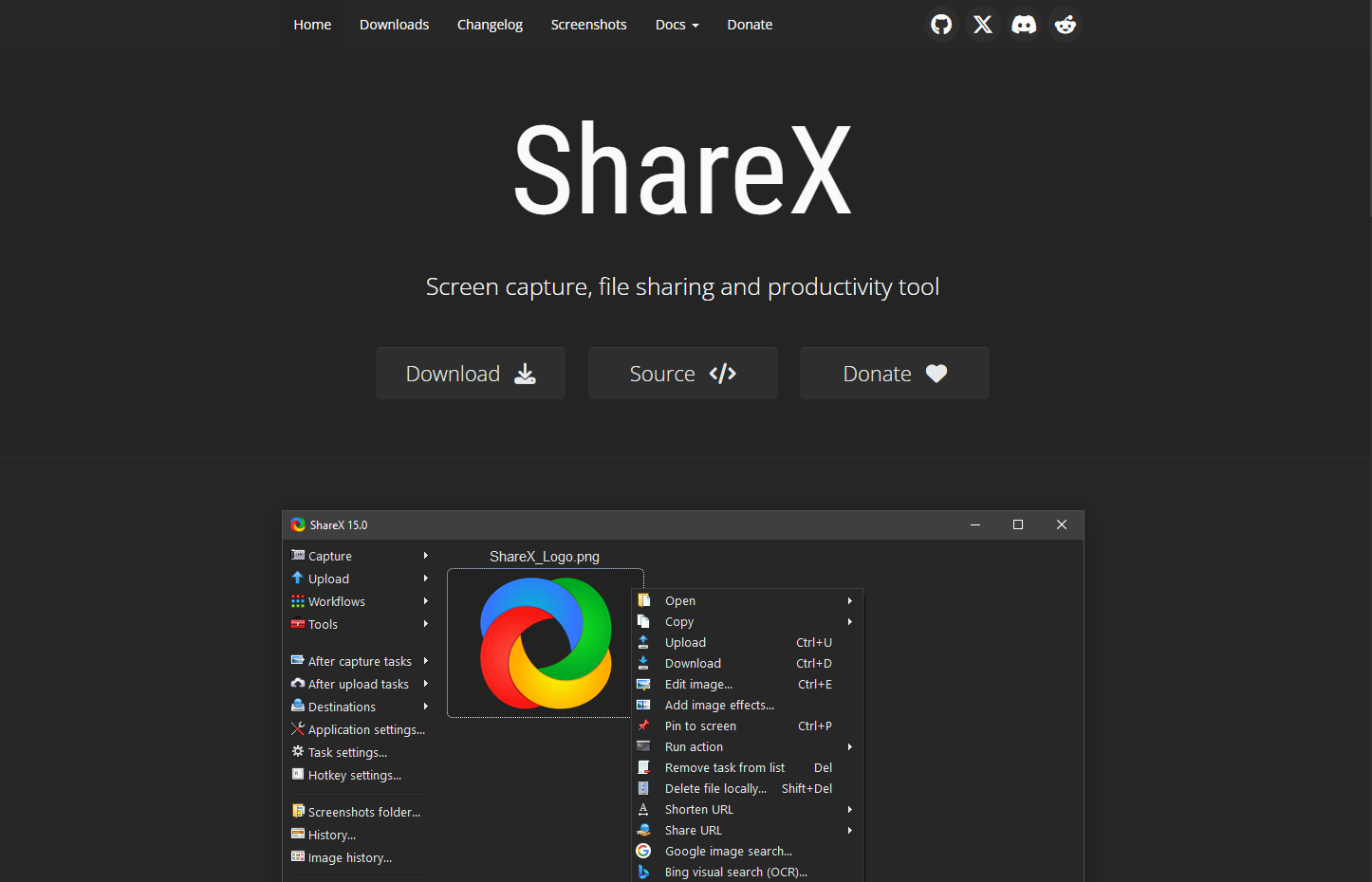
Task: Expand the sidebar Upload submenu arrow
Action: pyautogui.click(x=426, y=579)
